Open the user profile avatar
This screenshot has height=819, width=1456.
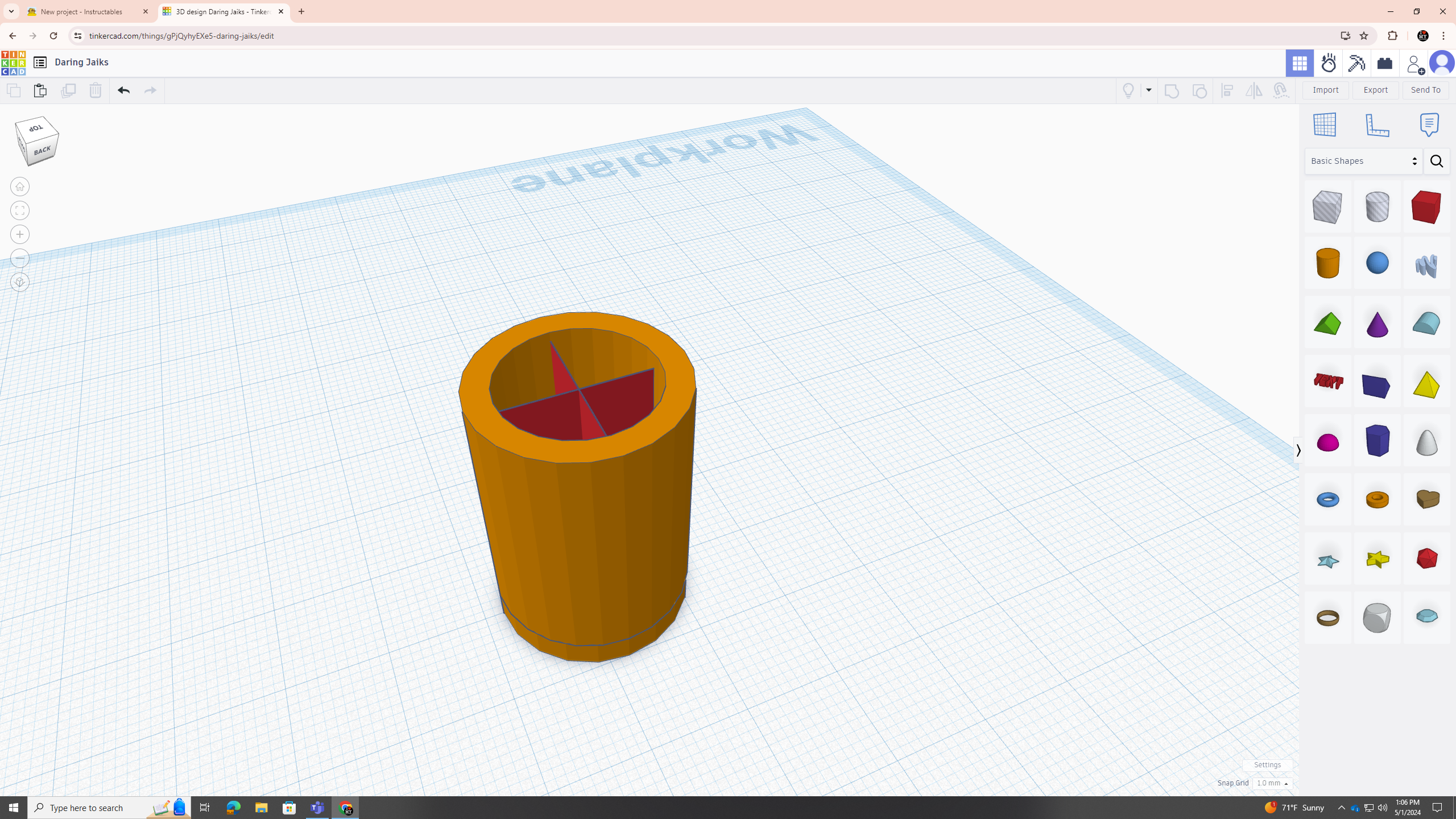[x=1442, y=63]
